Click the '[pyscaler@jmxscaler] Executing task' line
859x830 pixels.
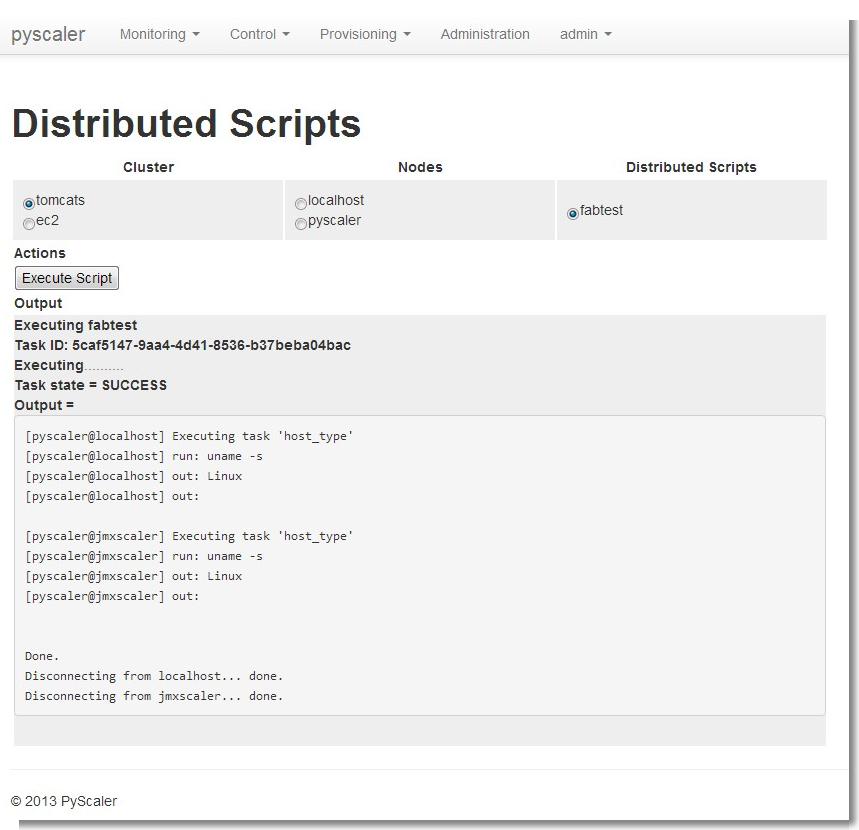pyautogui.click(x=189, y=536)
